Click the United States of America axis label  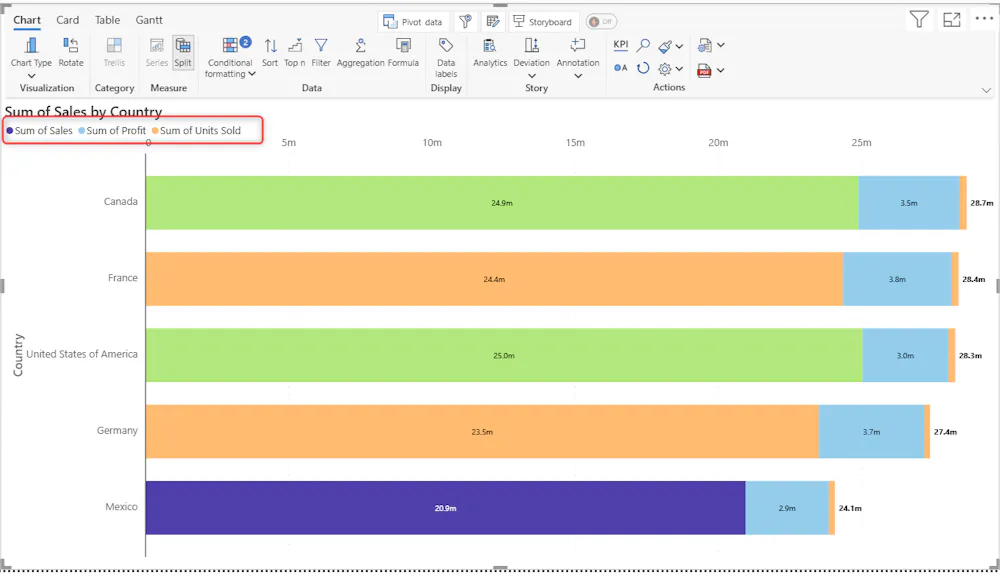point(82,354)
